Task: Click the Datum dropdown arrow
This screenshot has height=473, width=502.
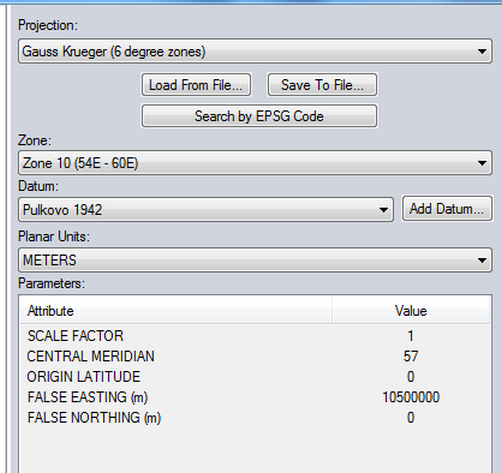Action: [x=383, y=210]
